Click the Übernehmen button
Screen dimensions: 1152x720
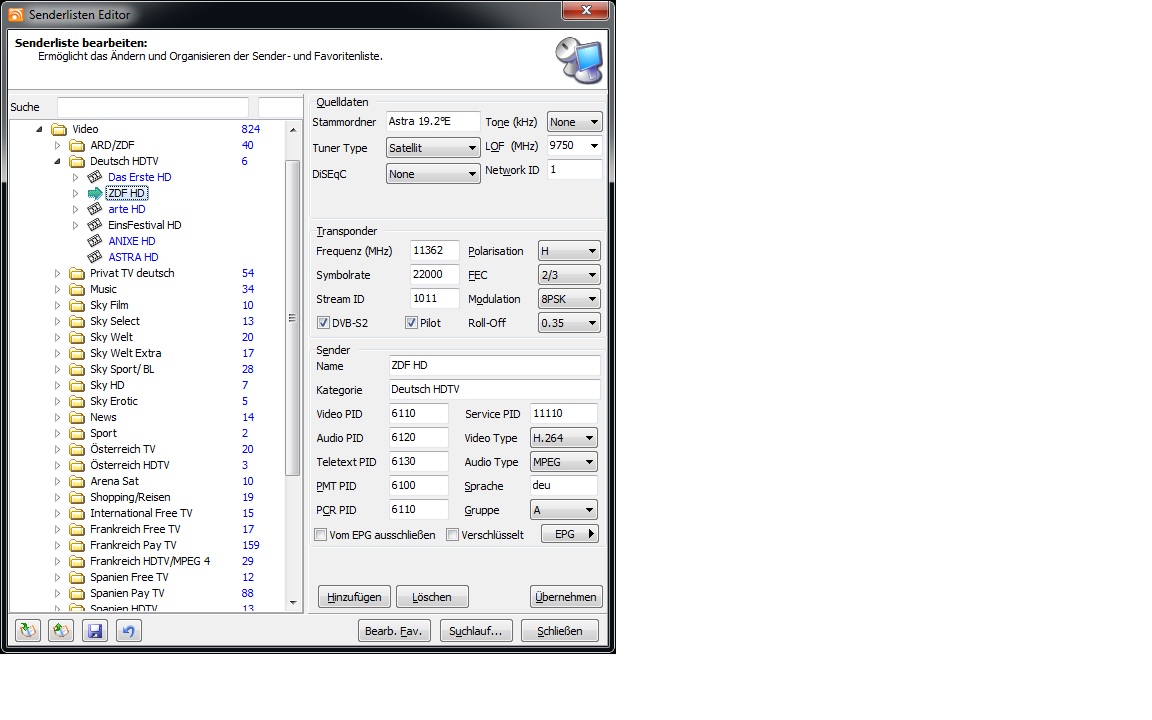[566, 597]
